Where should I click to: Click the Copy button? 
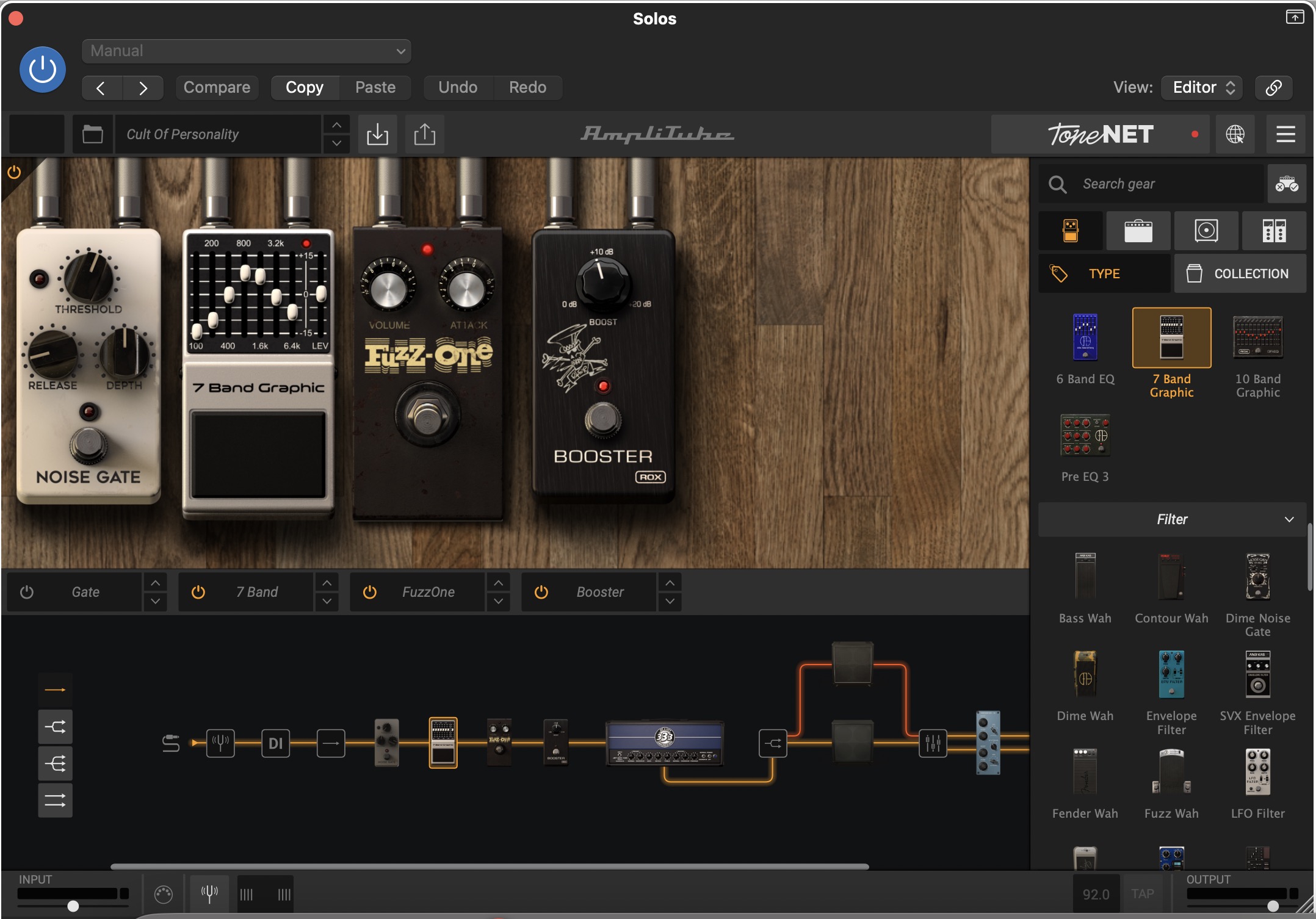coord(305,88)
